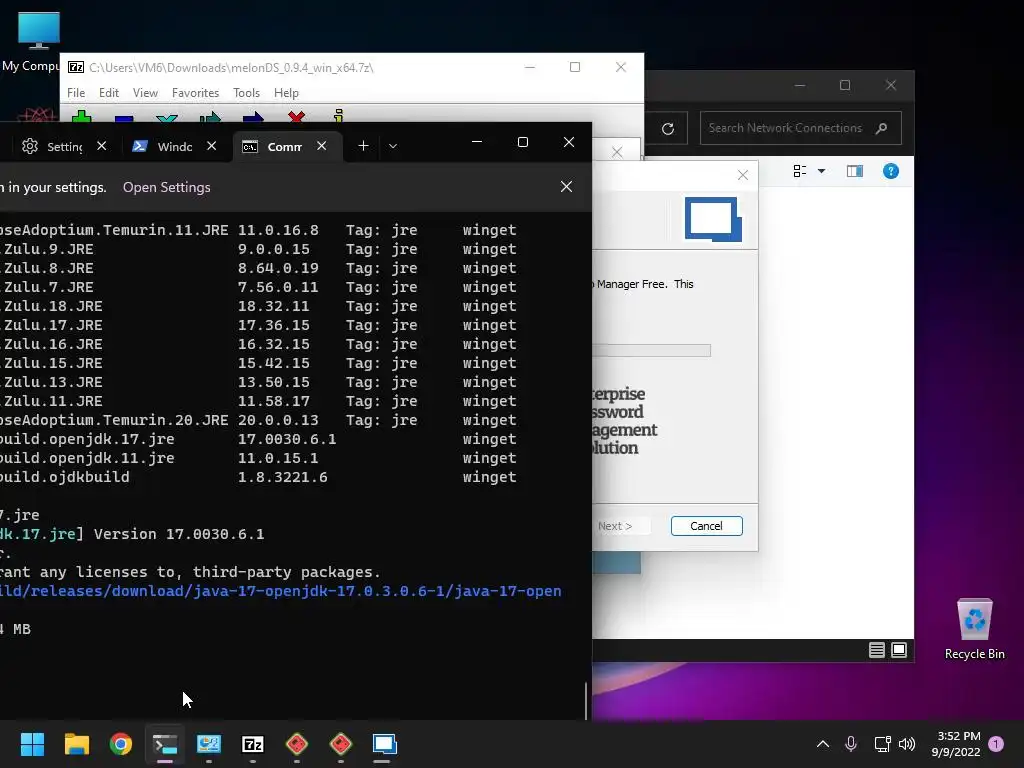The width and height of the screenshot is (1024, 768).
Task: Open the 7-Zip Tools menu
Action: coord(246,93)
